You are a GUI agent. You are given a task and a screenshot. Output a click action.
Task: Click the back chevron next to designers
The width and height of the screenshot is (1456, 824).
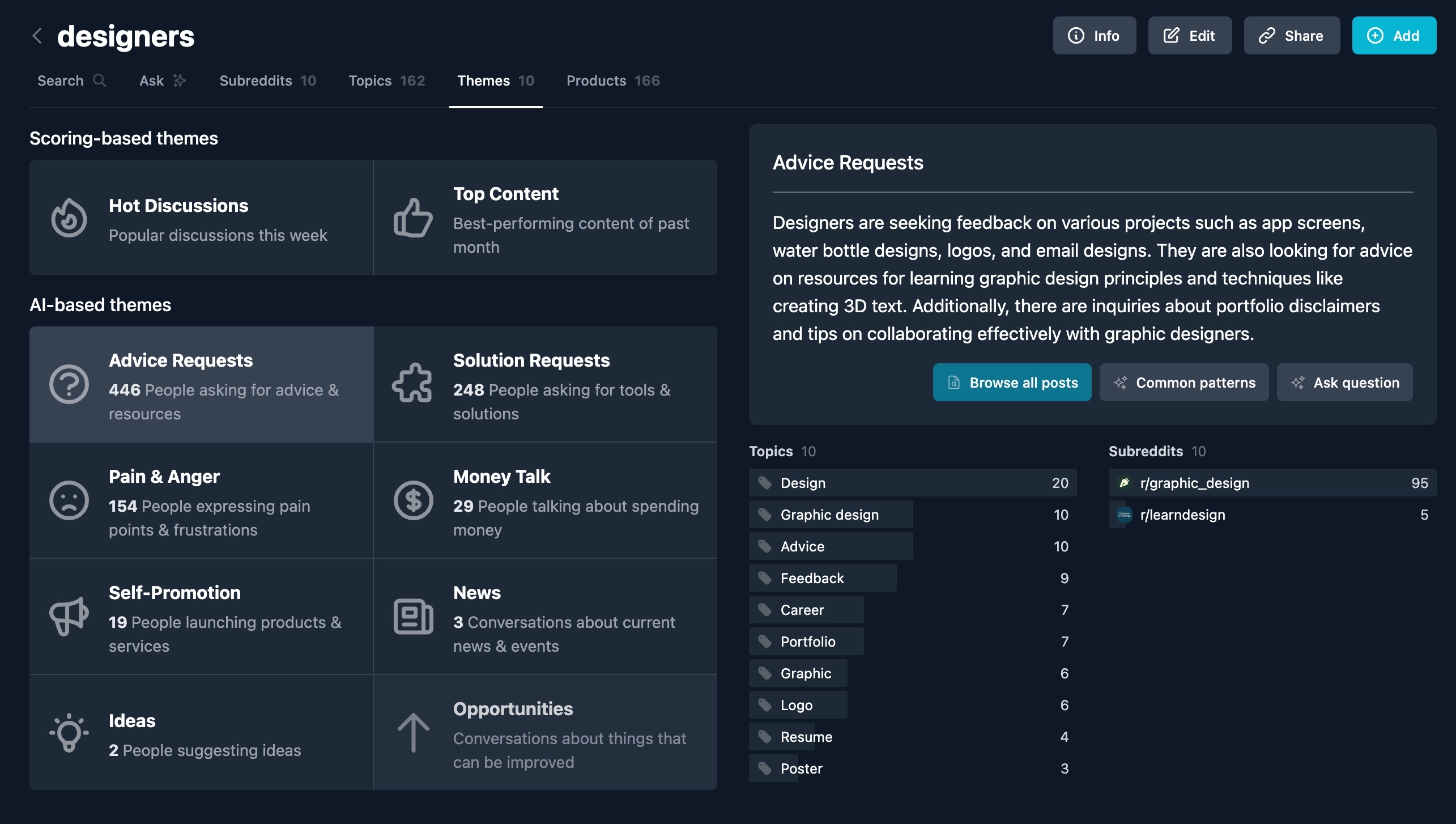36,36
